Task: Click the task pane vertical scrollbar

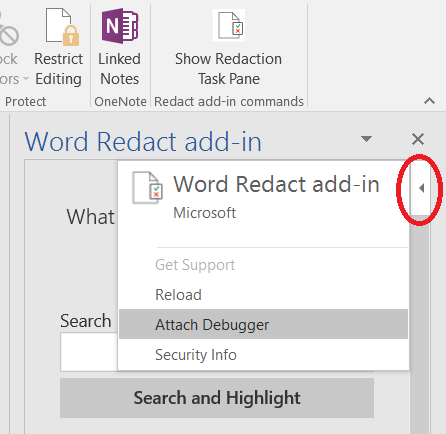Action: (x=420, y=323)
